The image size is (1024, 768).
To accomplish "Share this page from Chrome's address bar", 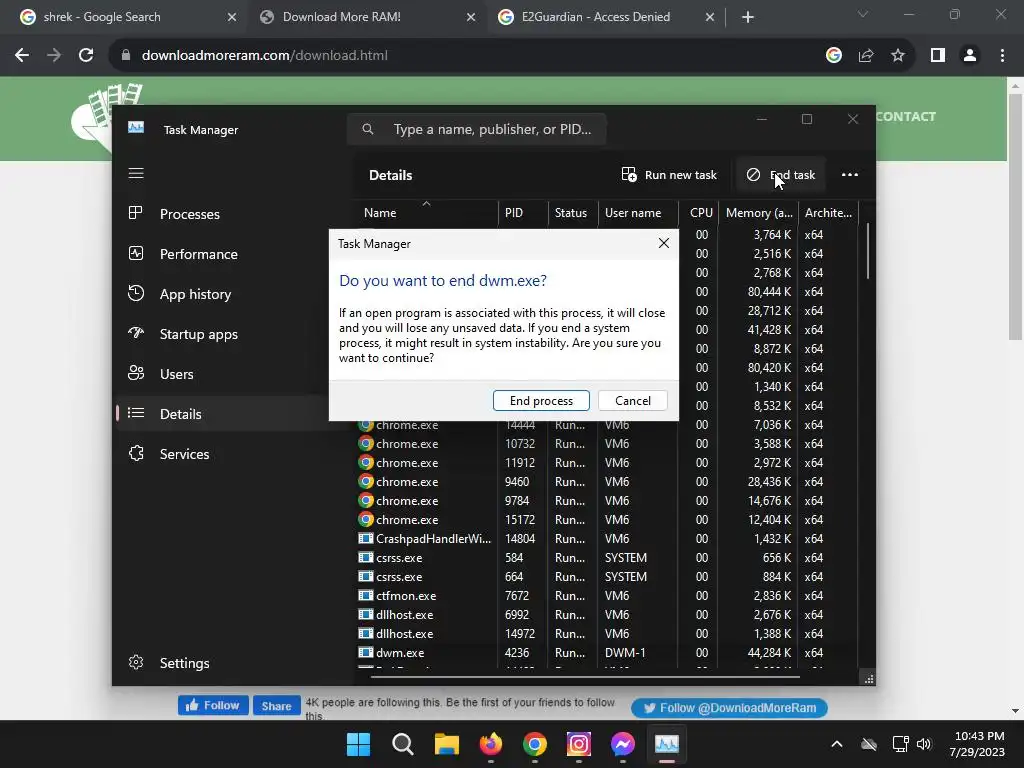I will [x=866, y=56].
